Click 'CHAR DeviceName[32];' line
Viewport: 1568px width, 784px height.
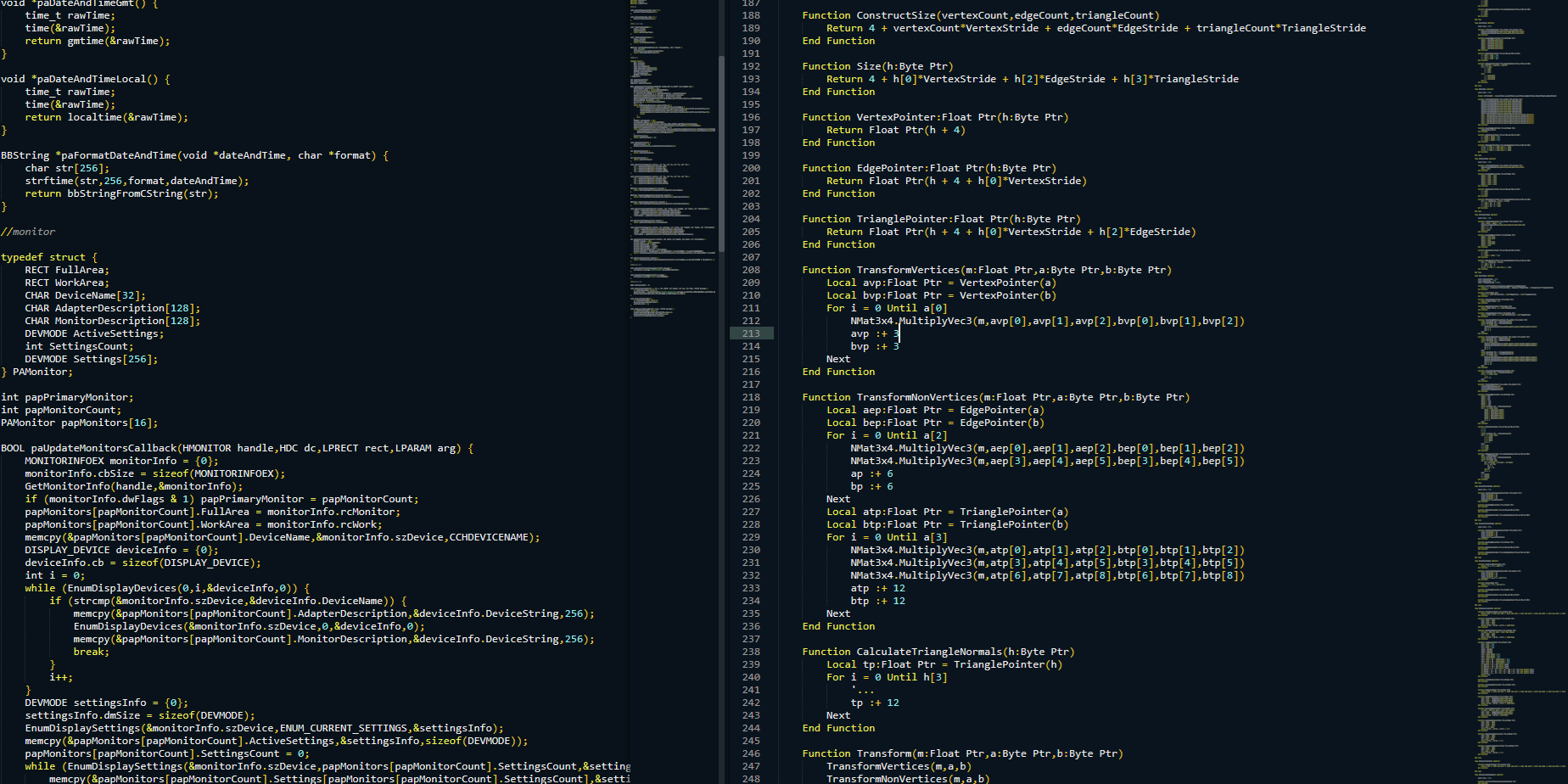[86, 295]
